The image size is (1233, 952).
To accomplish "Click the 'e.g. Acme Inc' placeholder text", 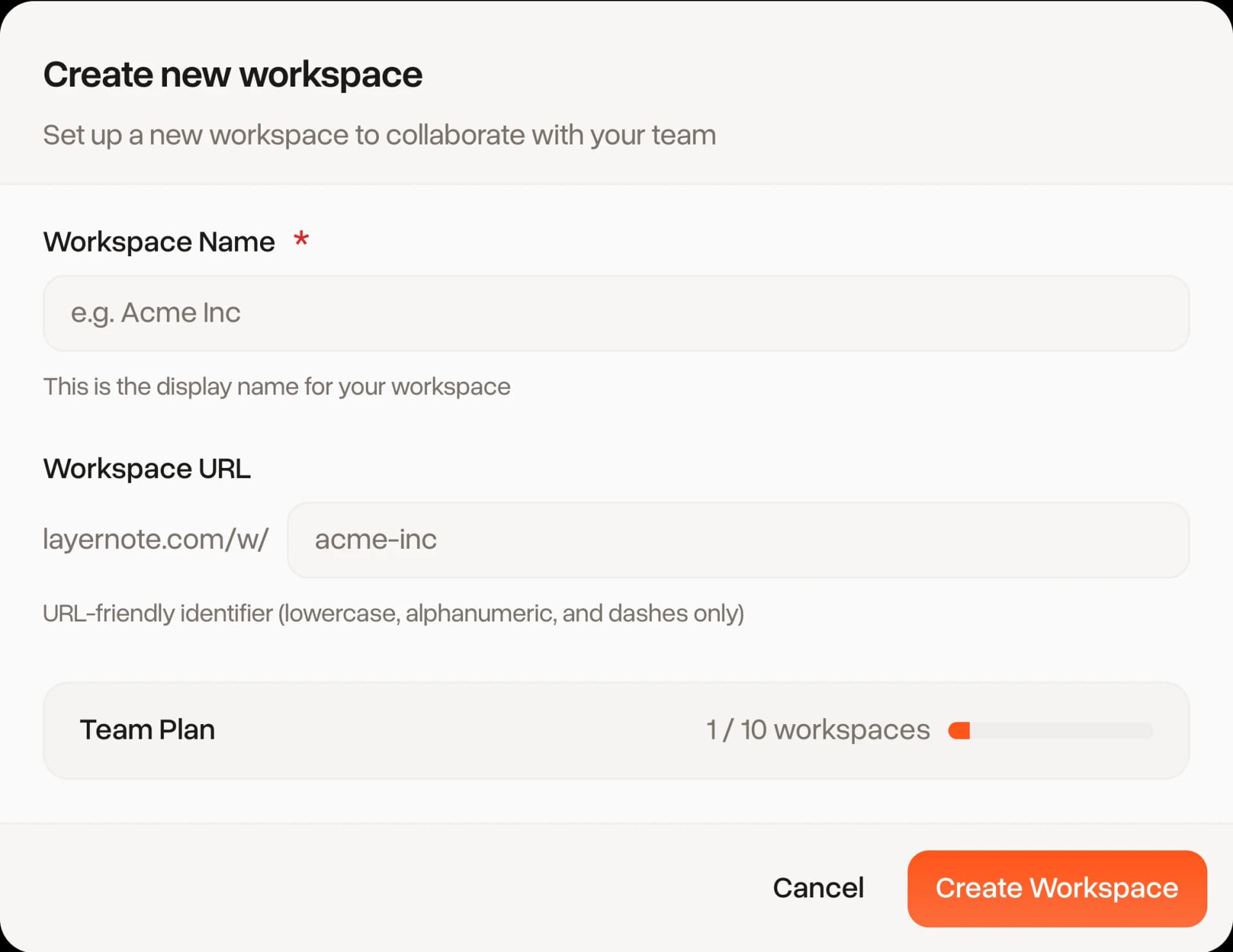I will 155,313.
